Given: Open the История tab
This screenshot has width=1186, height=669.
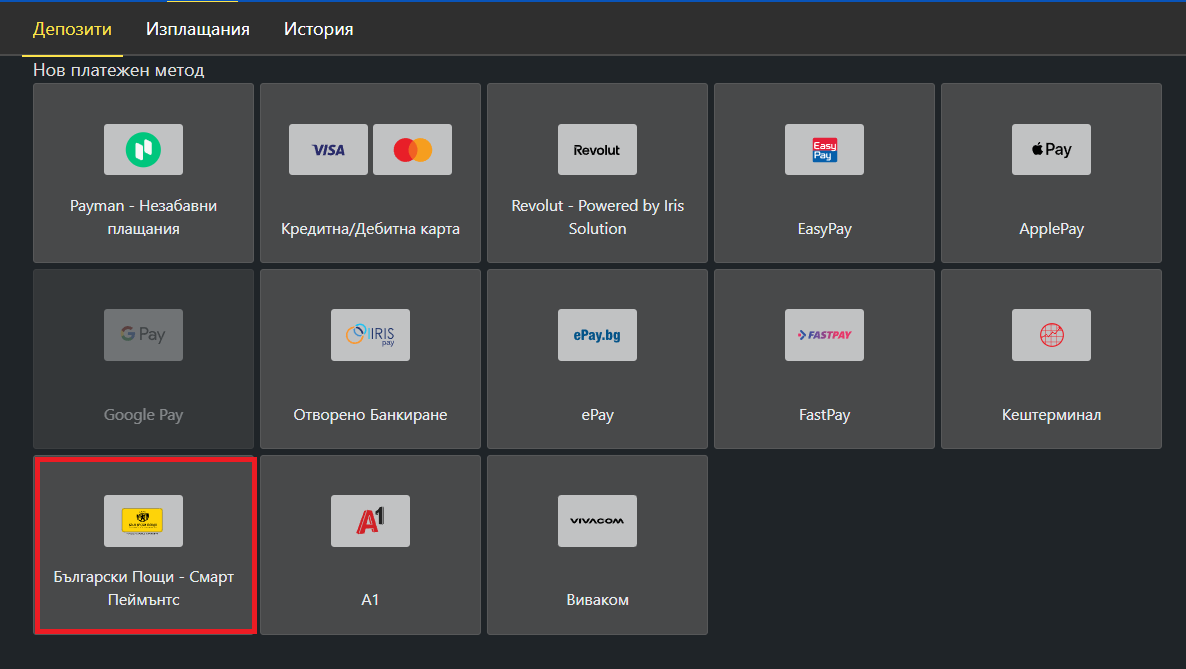Looking at the screenshot, I should [318, 29].
